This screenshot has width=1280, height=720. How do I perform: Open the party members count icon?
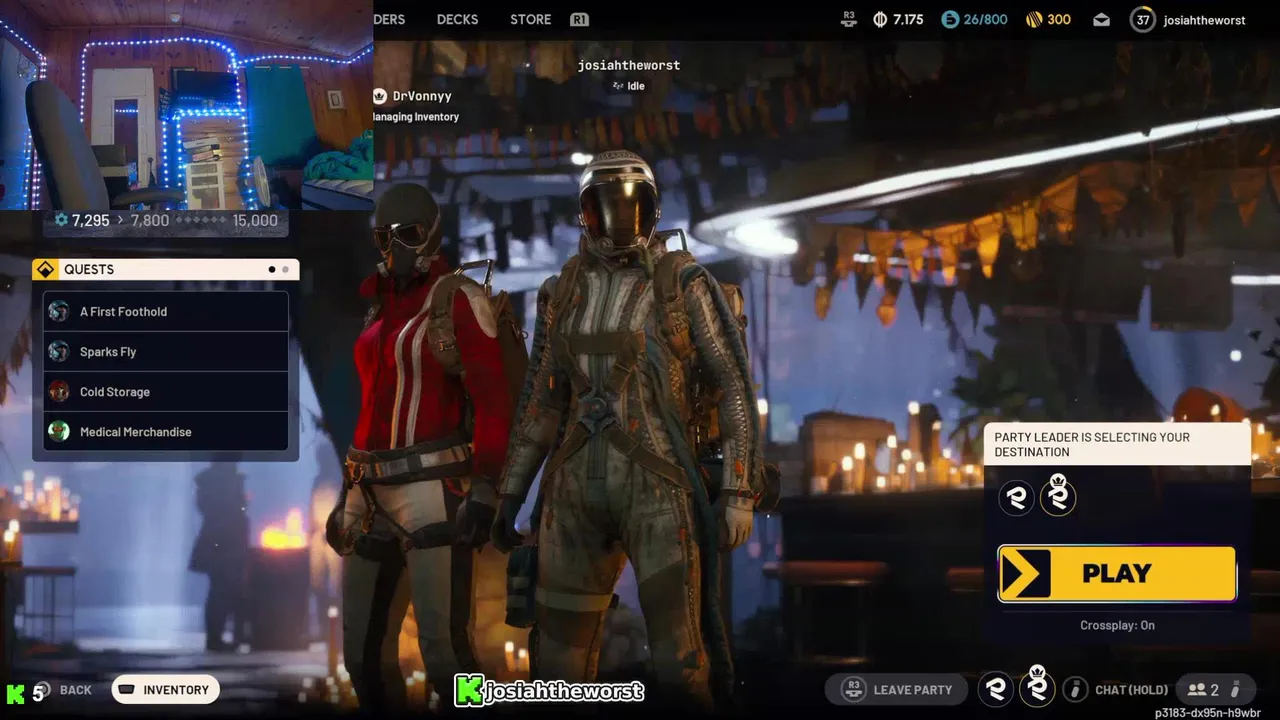[1197, 689]
